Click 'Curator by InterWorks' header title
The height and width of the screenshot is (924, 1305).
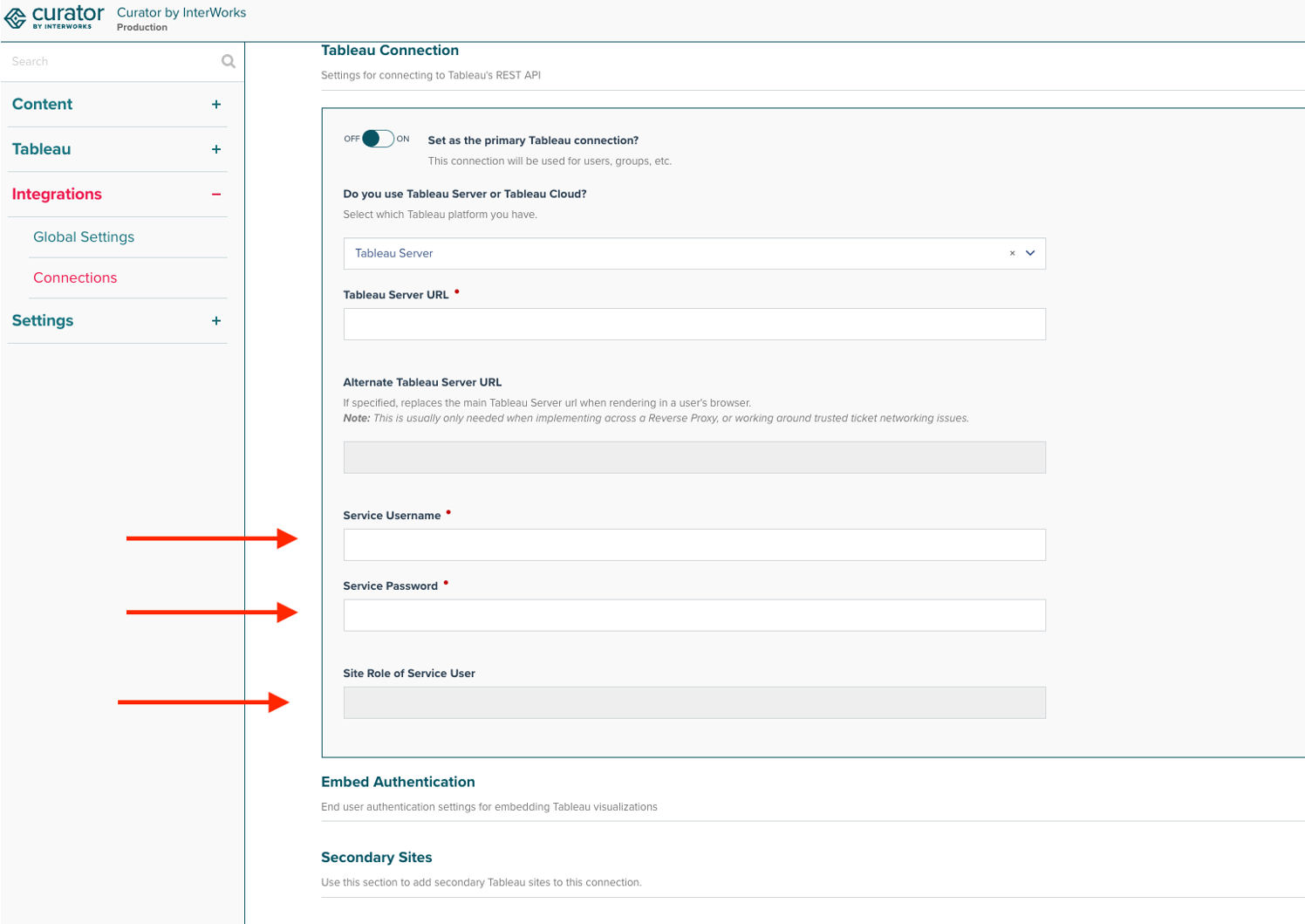181,12
